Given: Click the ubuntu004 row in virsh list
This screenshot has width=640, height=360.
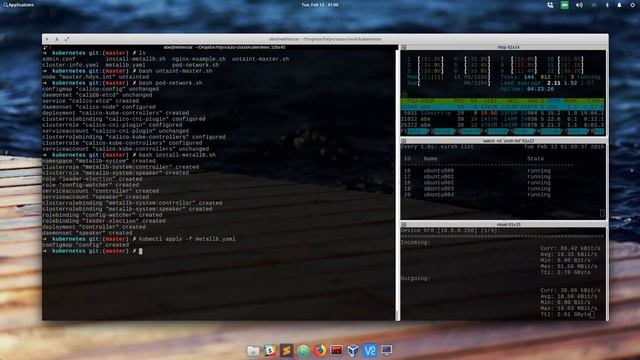Looking at the screenshot, I should coord(477,195).
